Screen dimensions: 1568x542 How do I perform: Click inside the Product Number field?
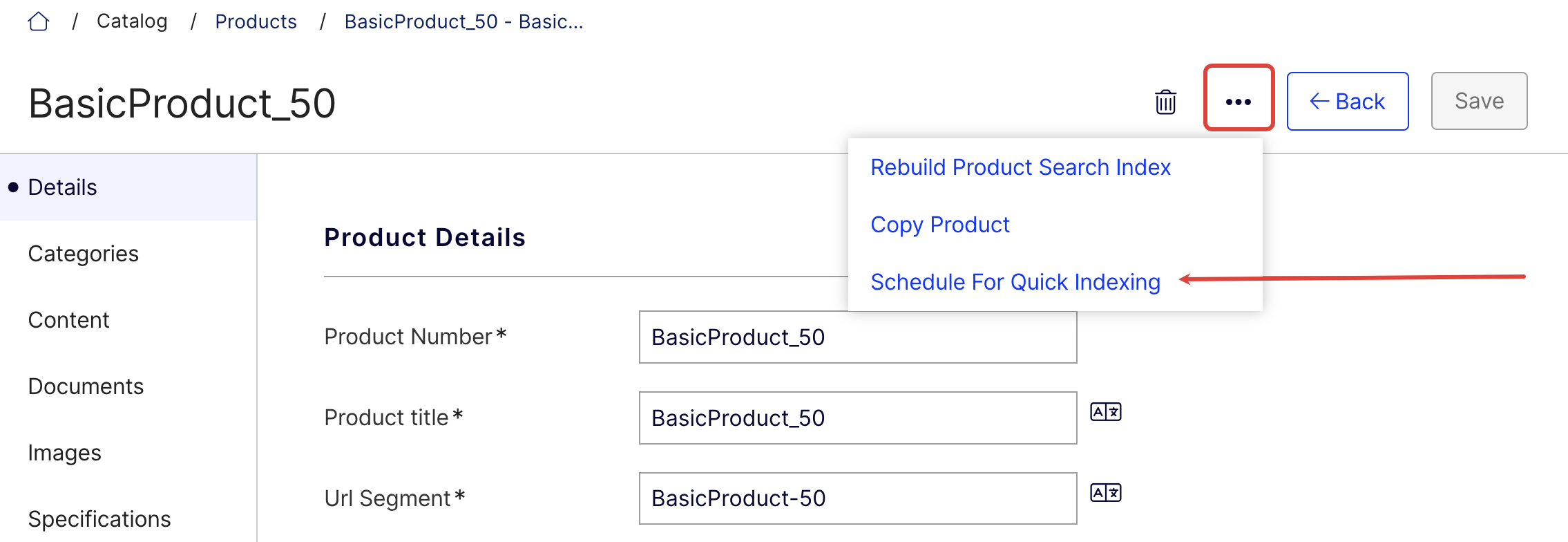(x=857, y=337)
